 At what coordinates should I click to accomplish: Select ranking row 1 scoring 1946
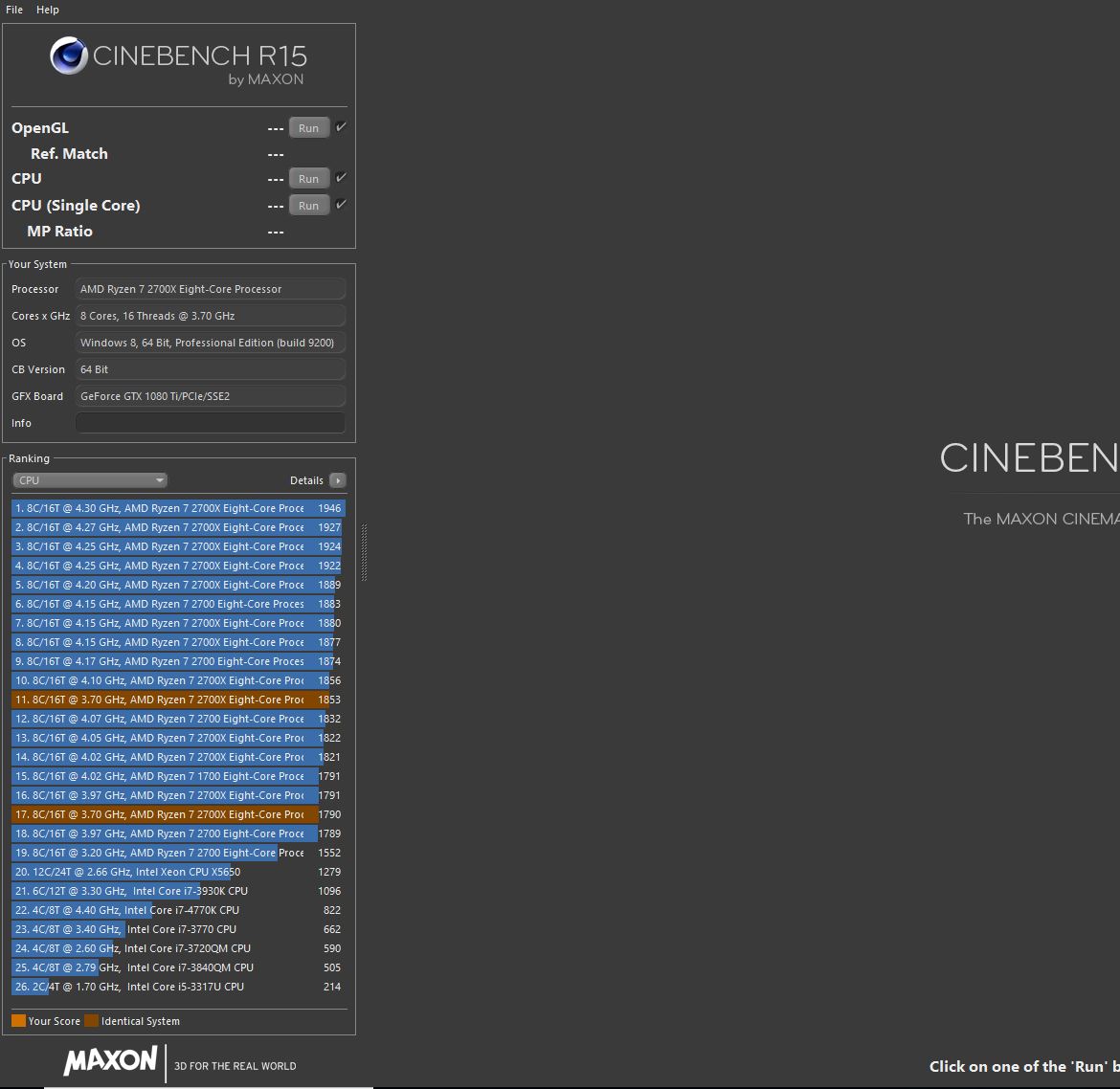[179, 508]
